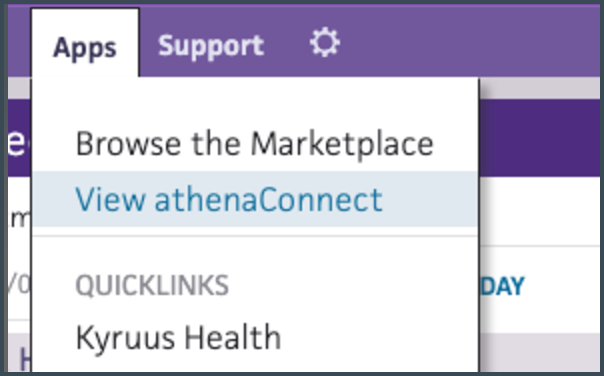Open the settings gear icon
The image size is (604, 376).
click(325, 42)
